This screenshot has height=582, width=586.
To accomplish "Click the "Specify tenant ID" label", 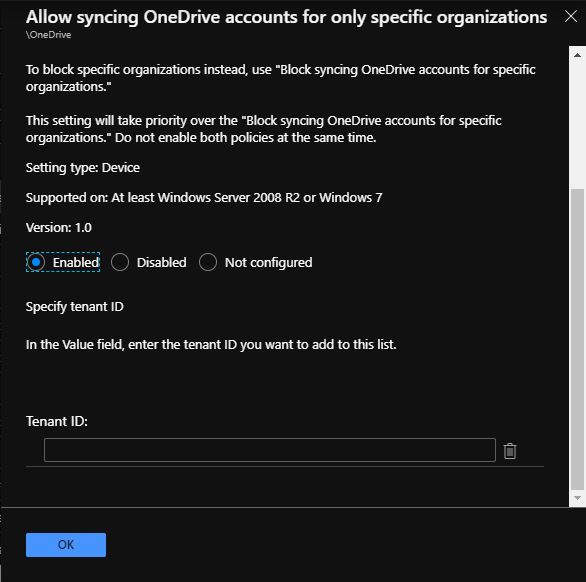I will tap(74, 307).
